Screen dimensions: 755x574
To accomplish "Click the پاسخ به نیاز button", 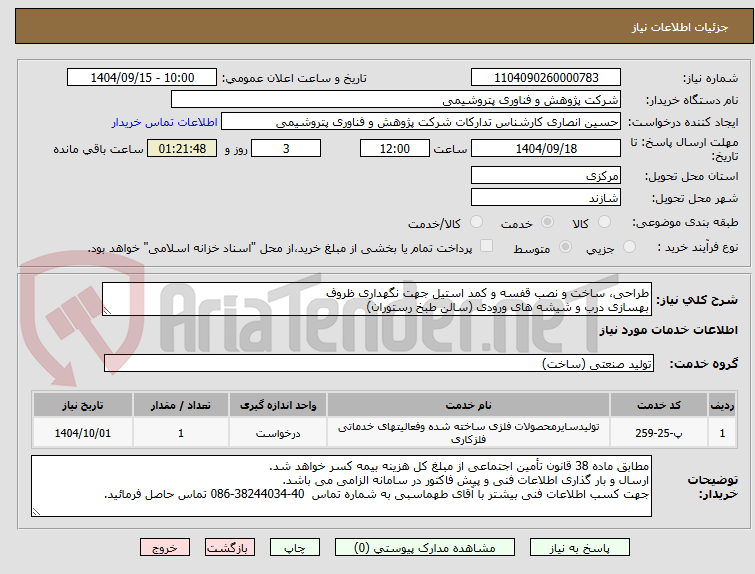I will point(580,548).
